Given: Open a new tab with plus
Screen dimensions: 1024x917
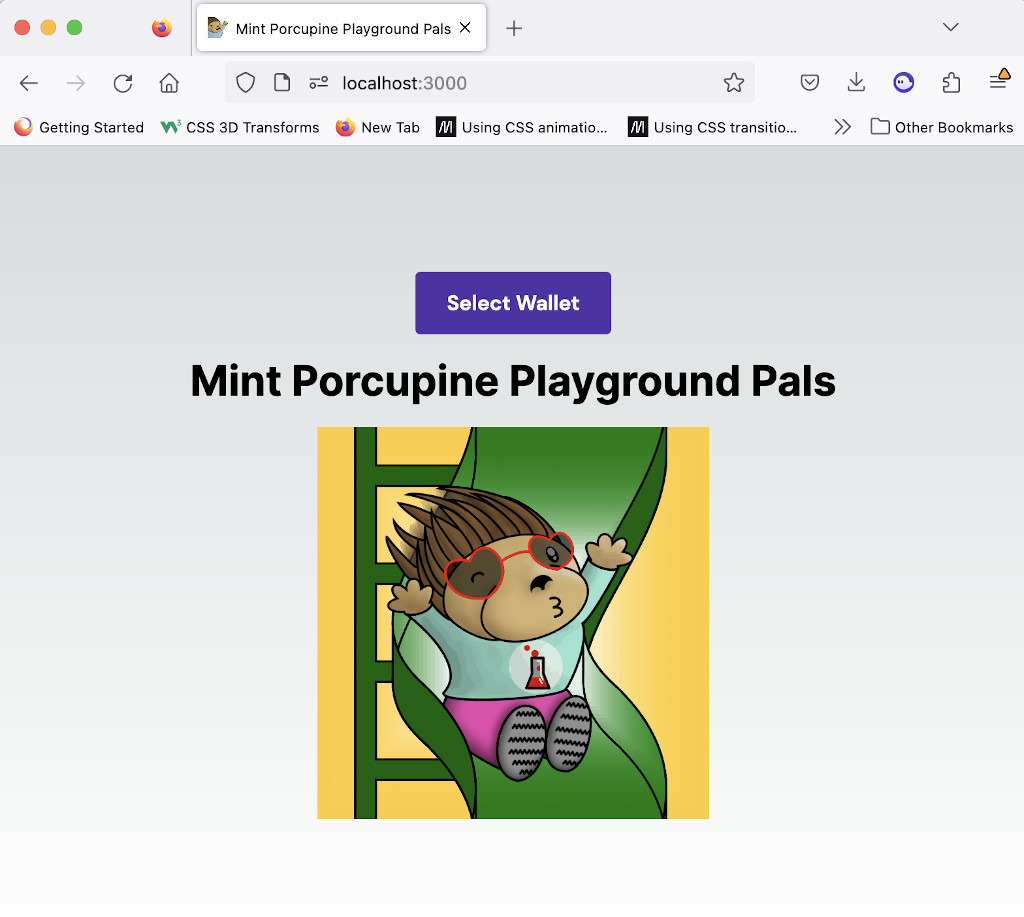Looking at the screenshot, I should pyautogui.click(x=514, y=28).
